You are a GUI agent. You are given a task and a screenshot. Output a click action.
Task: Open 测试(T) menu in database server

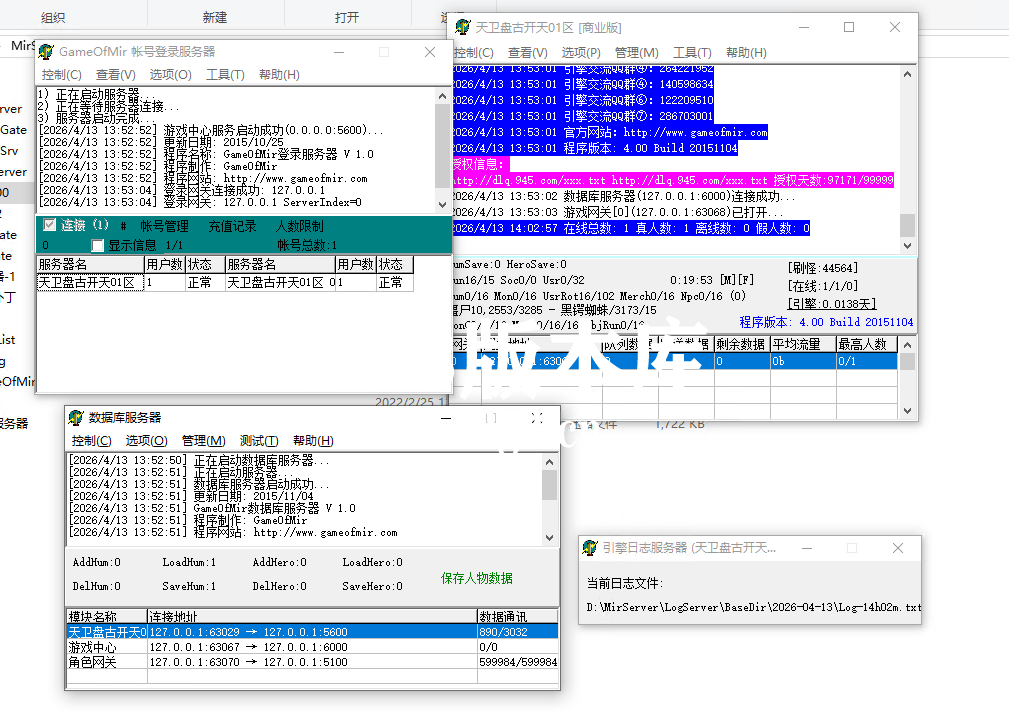click(259, 441)
